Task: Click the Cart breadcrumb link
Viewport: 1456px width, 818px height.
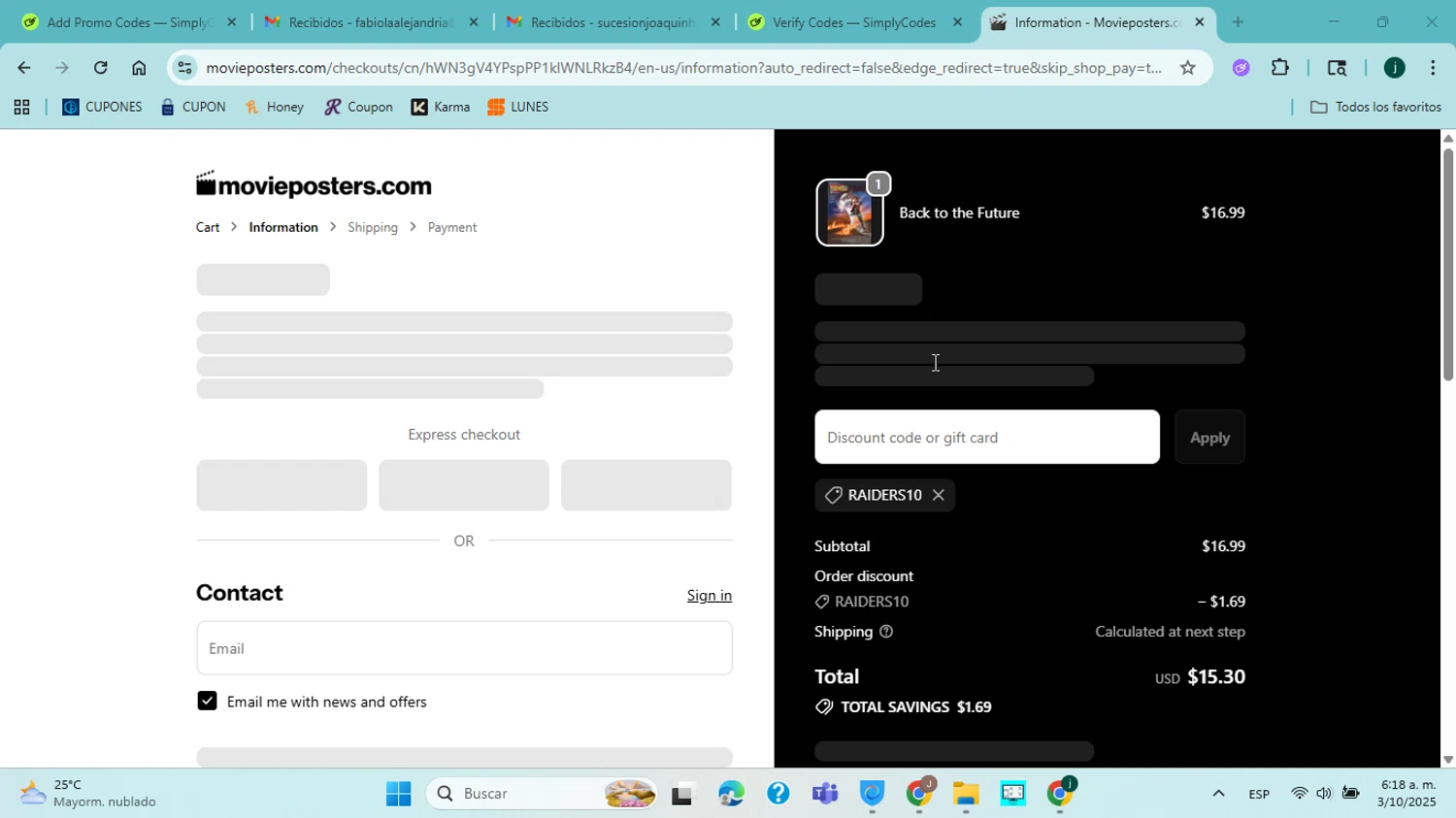Action: click(208, 227)
